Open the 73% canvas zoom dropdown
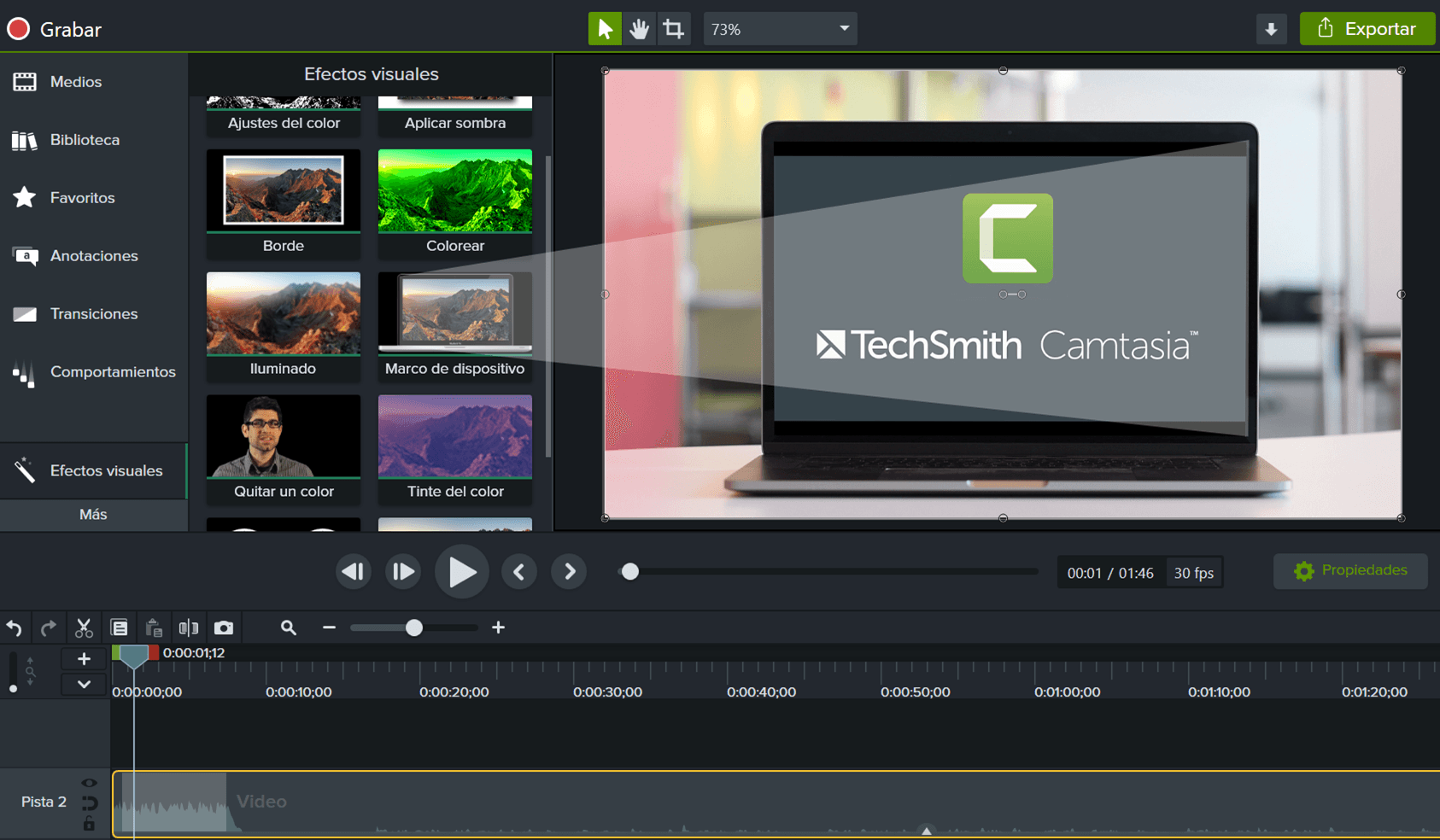The width and height of the screenshot is (1440, 840). pos(780,29)
